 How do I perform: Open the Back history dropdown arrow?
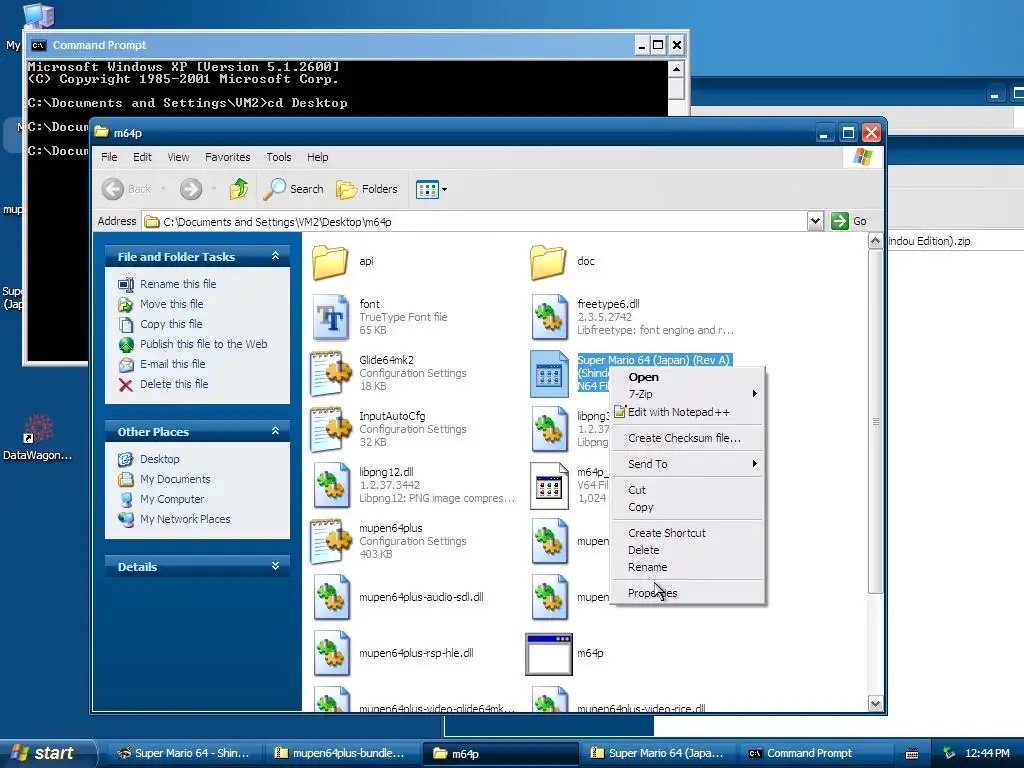pos(163,189)
